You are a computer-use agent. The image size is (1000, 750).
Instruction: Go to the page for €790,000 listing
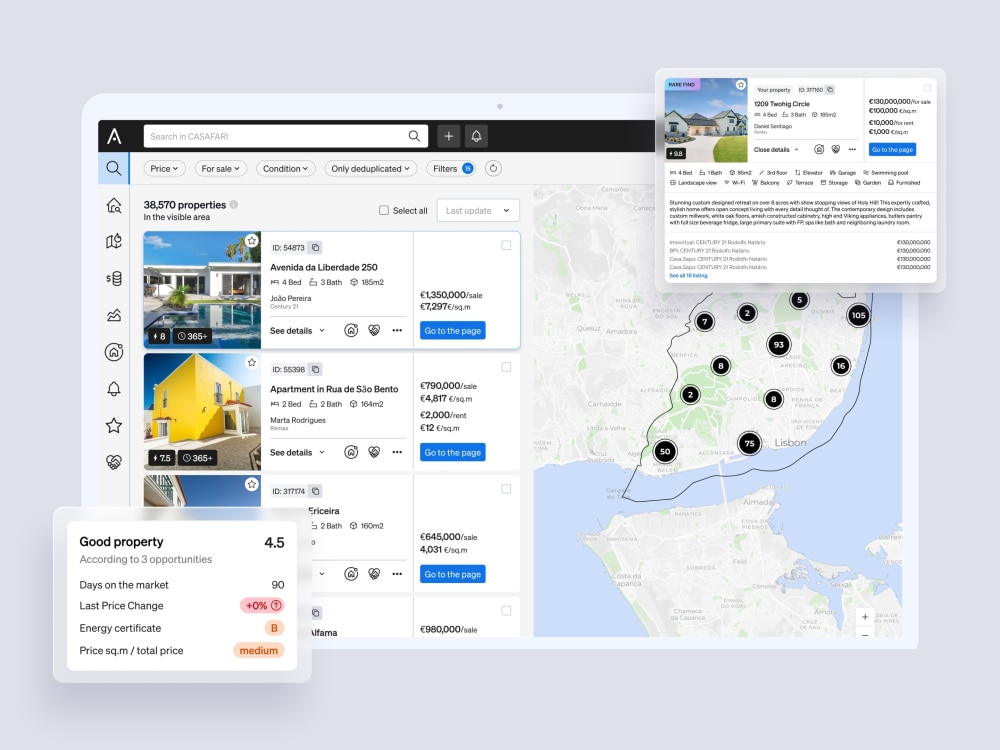pos(453,452)
